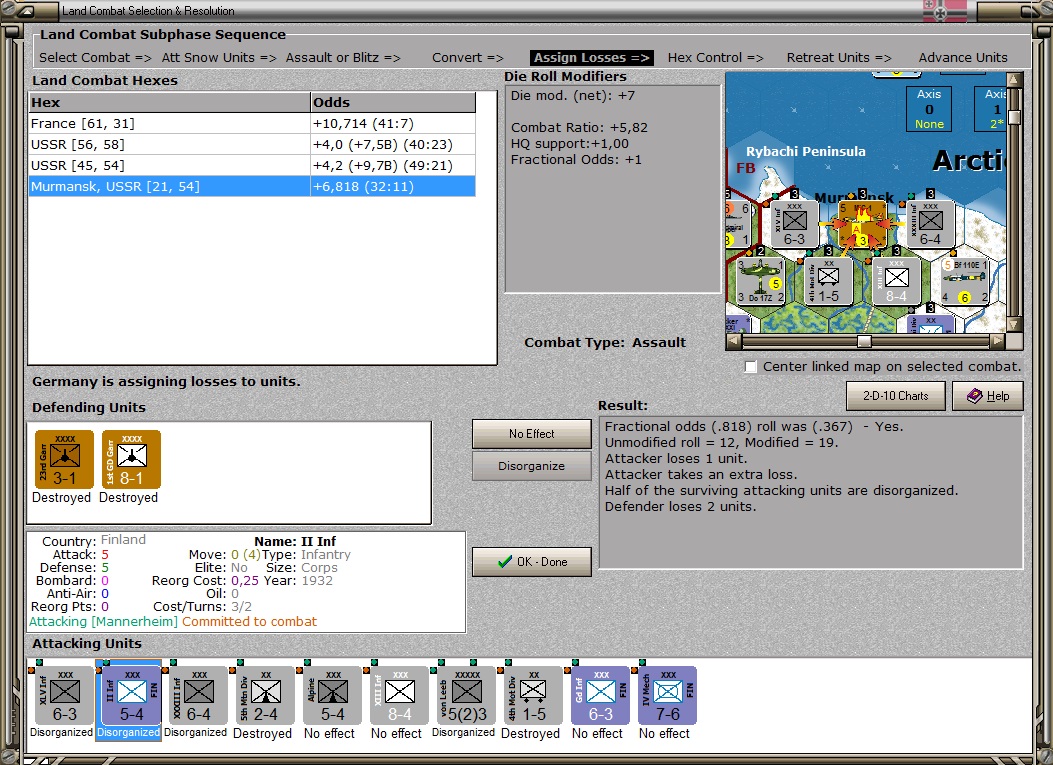Click the Assault or Blitz subphase step
1053x765 pixels.
pos(343,58)
